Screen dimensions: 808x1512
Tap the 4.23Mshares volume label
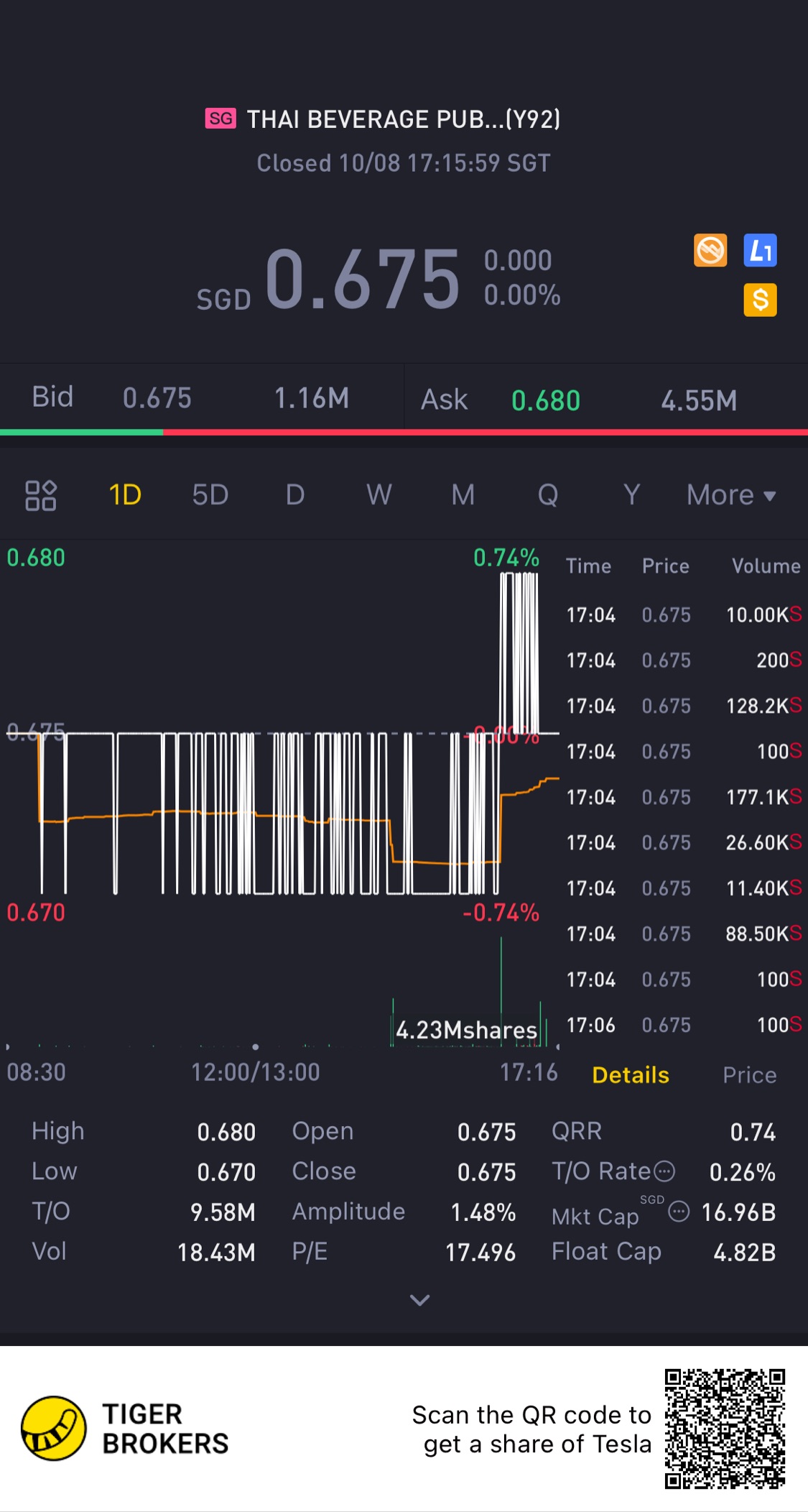click(x=467, y=1031)
